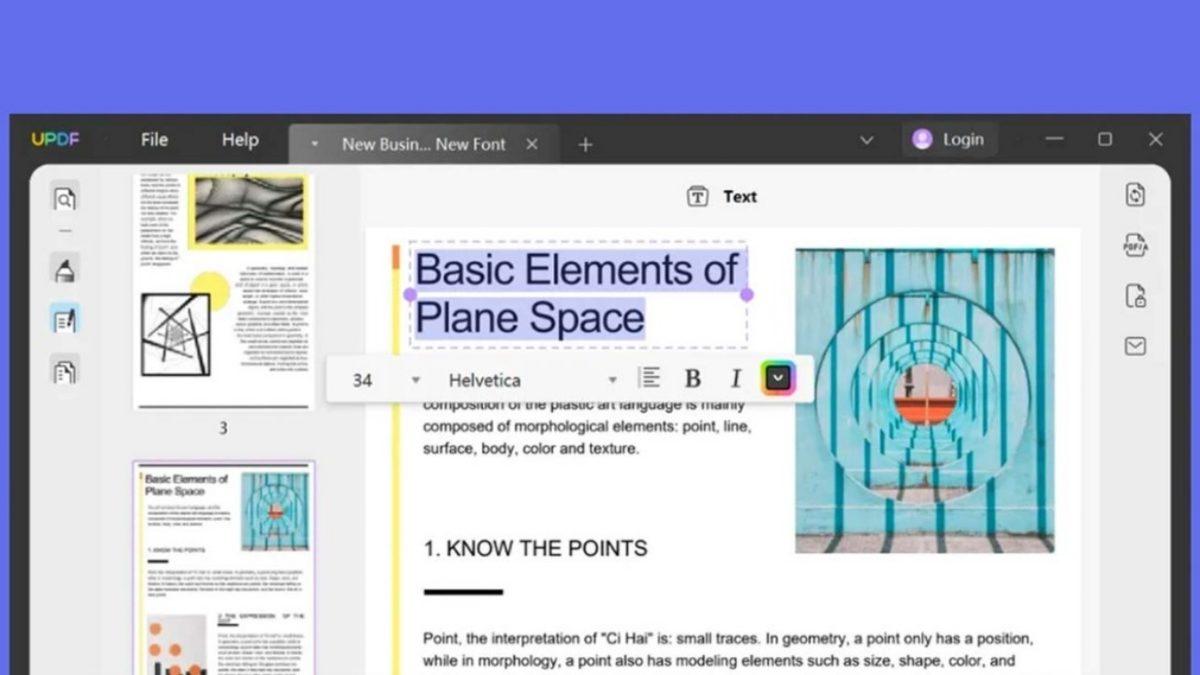Screen dimensions: 1200x675
Task: Toggle bold formatting for selected text
Action: click(x=692, y=378)
